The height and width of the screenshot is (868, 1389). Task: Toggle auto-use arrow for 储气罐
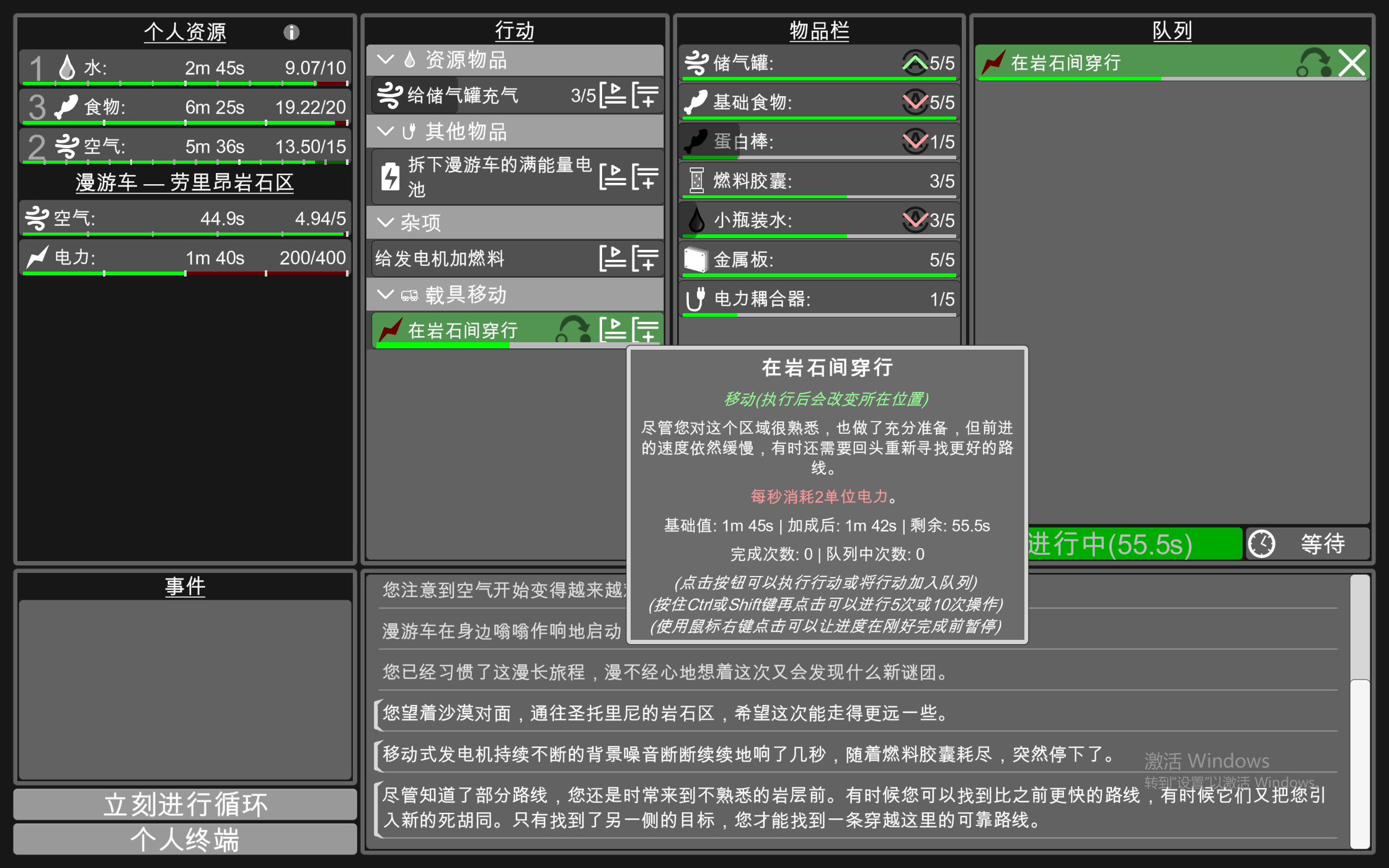pyautogui.click(x=915, y=63)
